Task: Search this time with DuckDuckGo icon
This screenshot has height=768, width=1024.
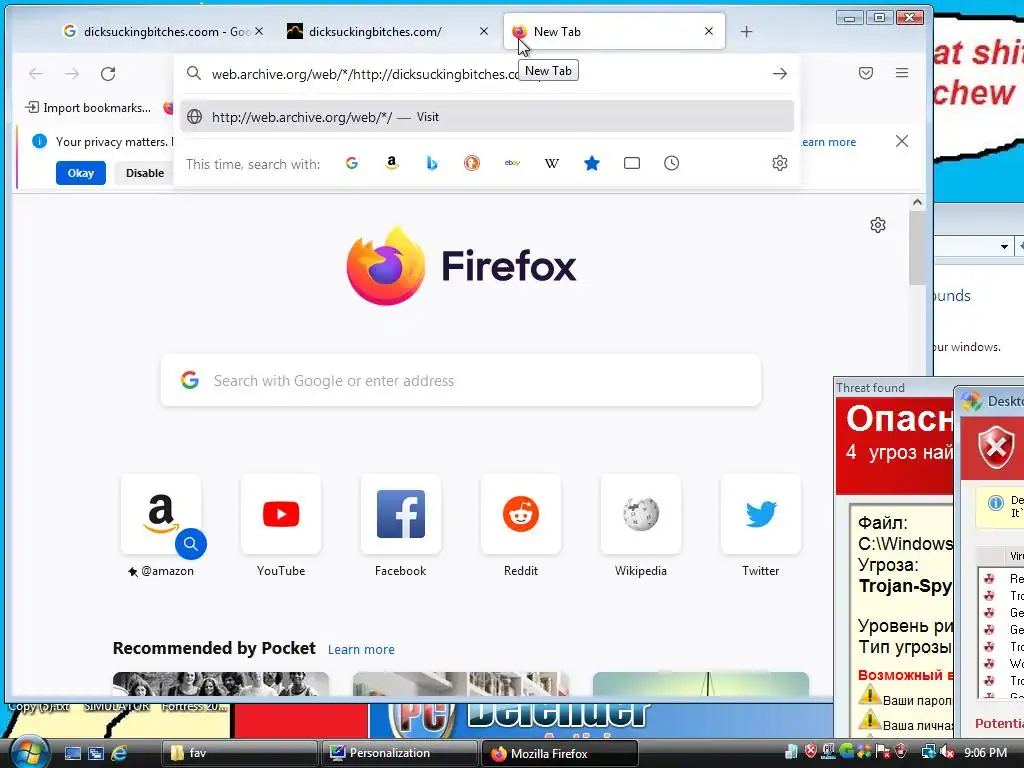Action: pyautogui.click(x=472, y=163)
